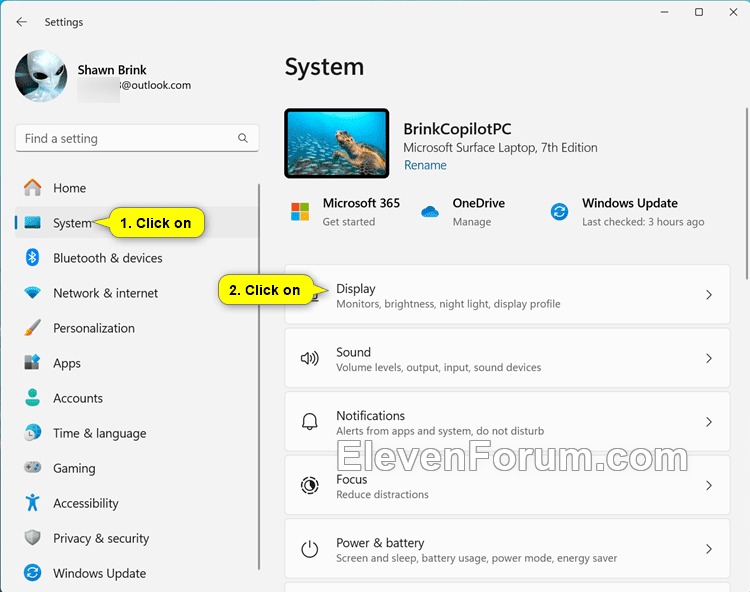Open Sound settings title
Viewport: 750px width, 592px height.
click(353, 352)
